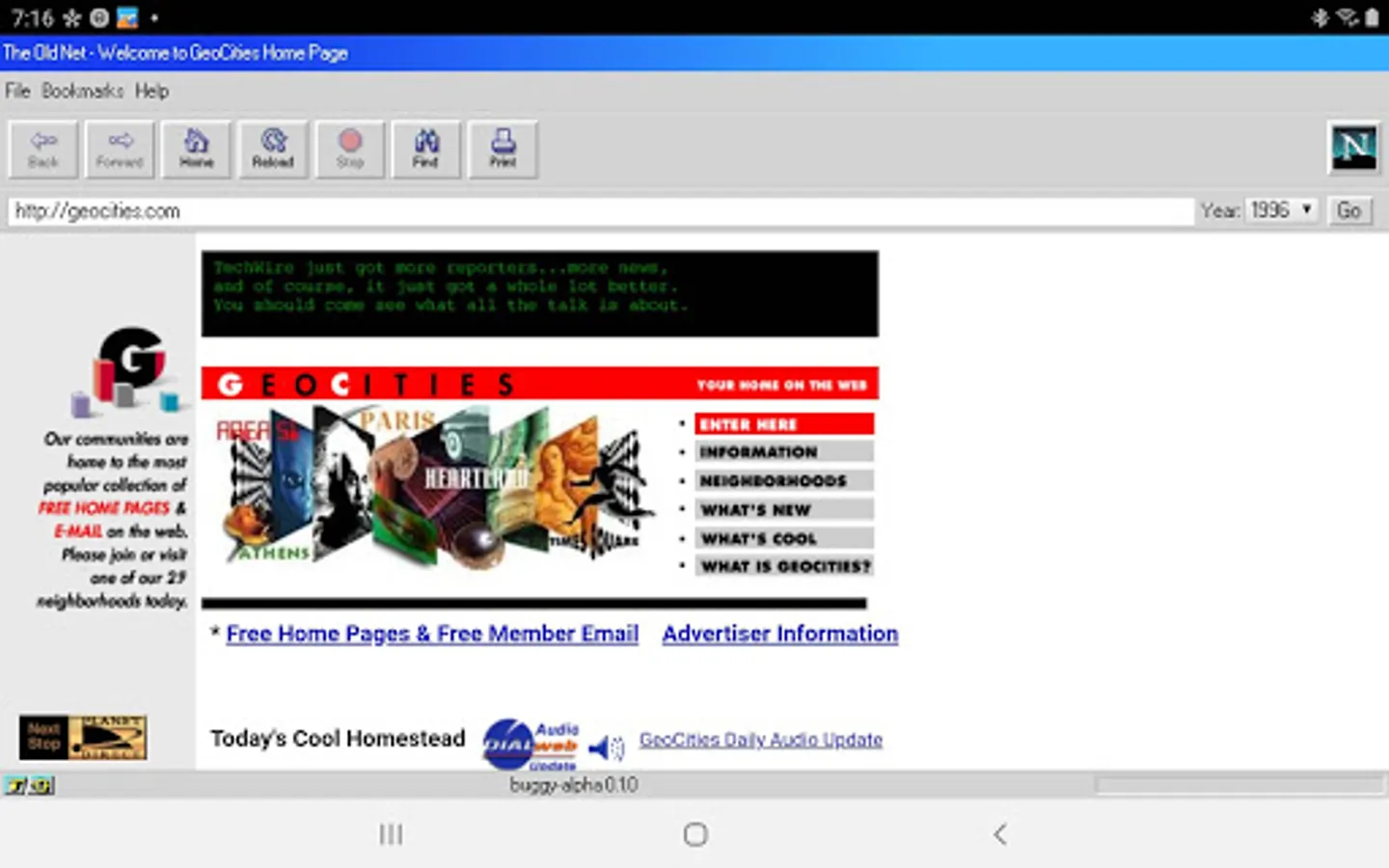Screen dimensions: 1389x868
Task: Tap the Android back arrow
Action: point(1000,834)
